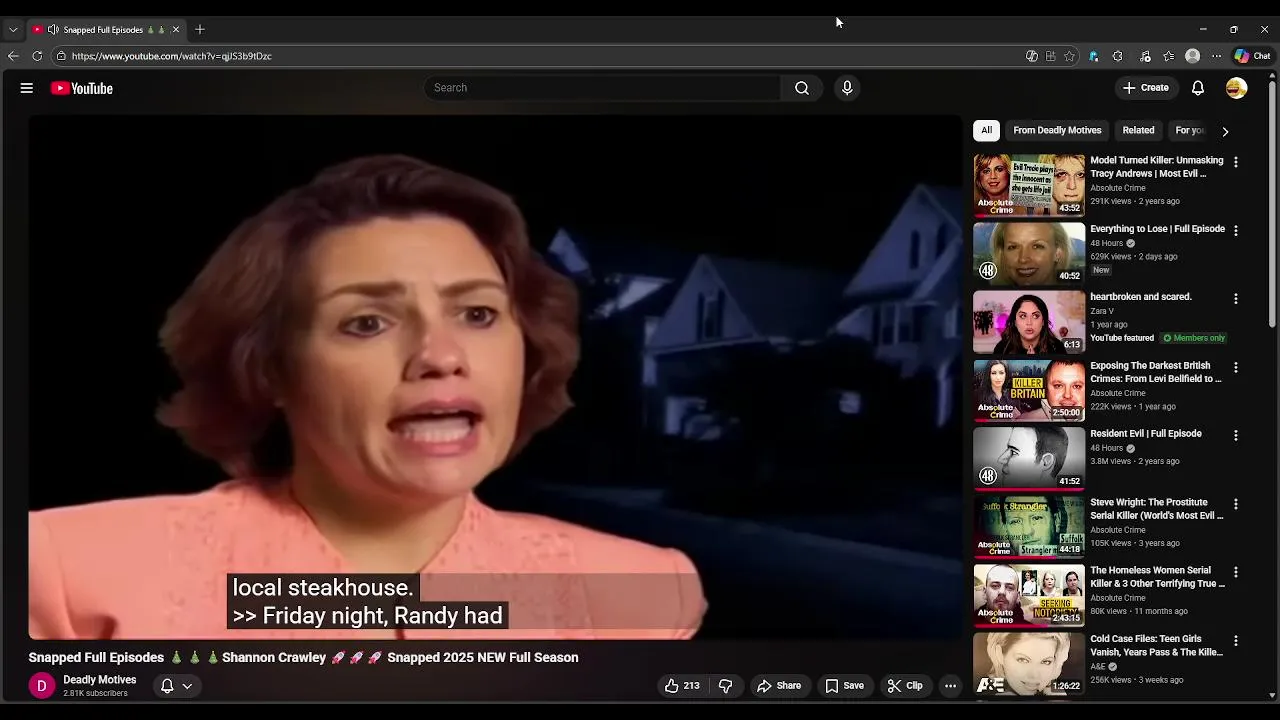Open YouTube notifications bell
Viewport: 1280px width, 720px height.
(x=1198, y=88)
